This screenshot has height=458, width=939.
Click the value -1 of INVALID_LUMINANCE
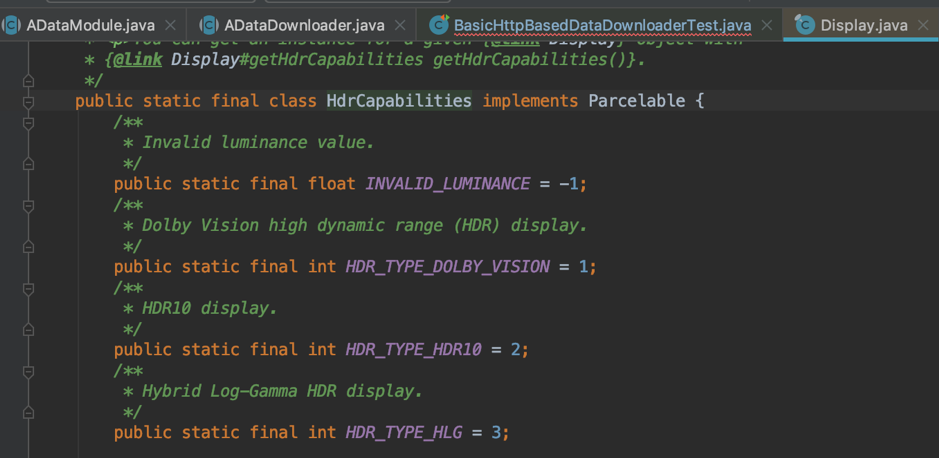coord(569,184)
